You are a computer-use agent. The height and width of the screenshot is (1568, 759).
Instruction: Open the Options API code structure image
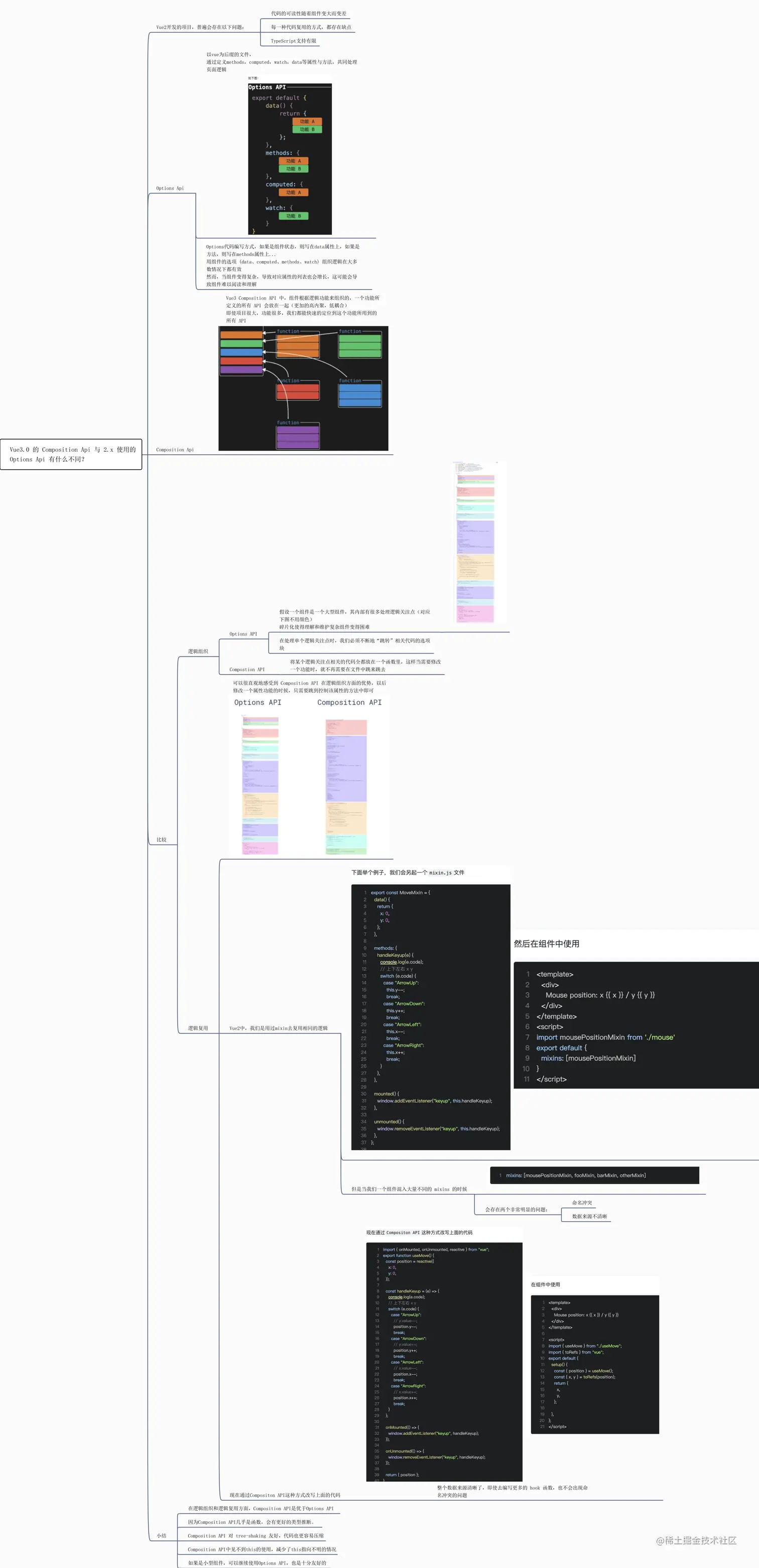290,159
